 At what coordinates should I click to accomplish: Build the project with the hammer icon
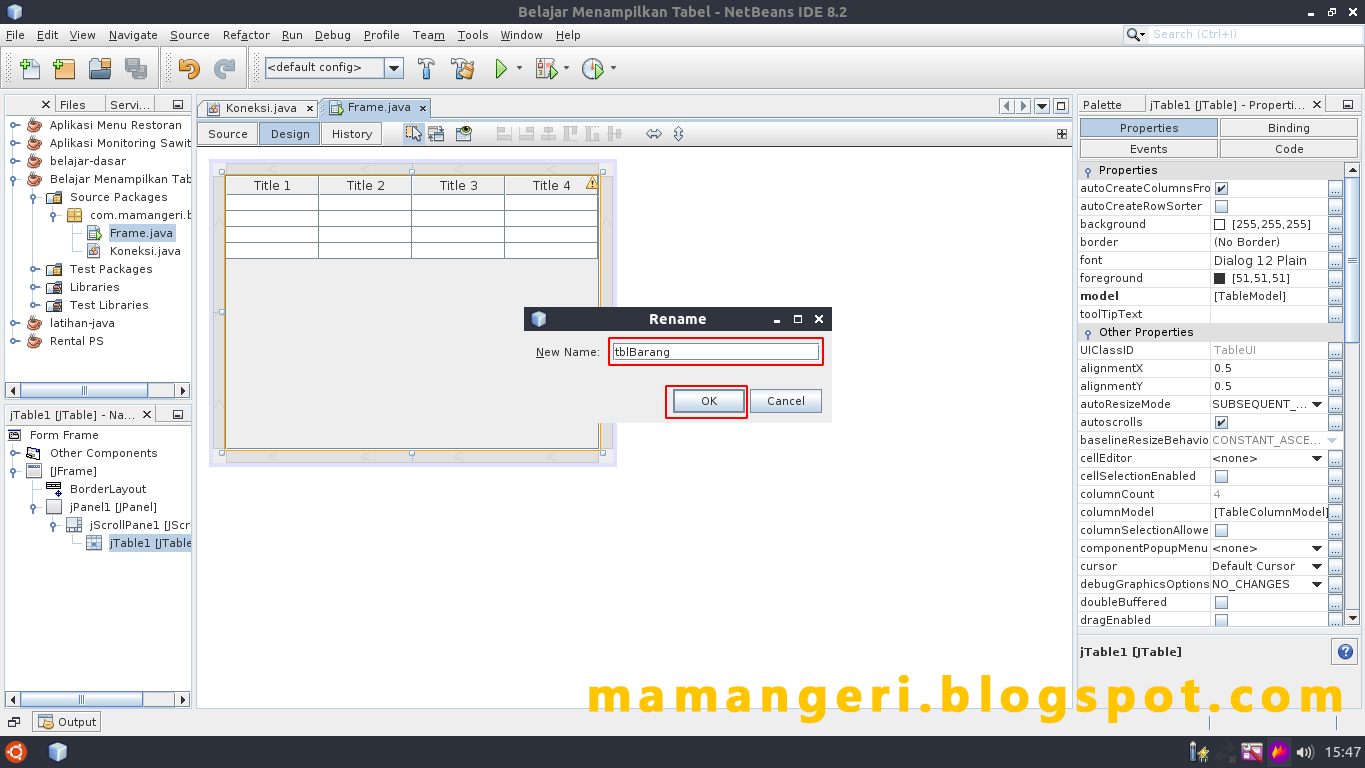point(426,68)
